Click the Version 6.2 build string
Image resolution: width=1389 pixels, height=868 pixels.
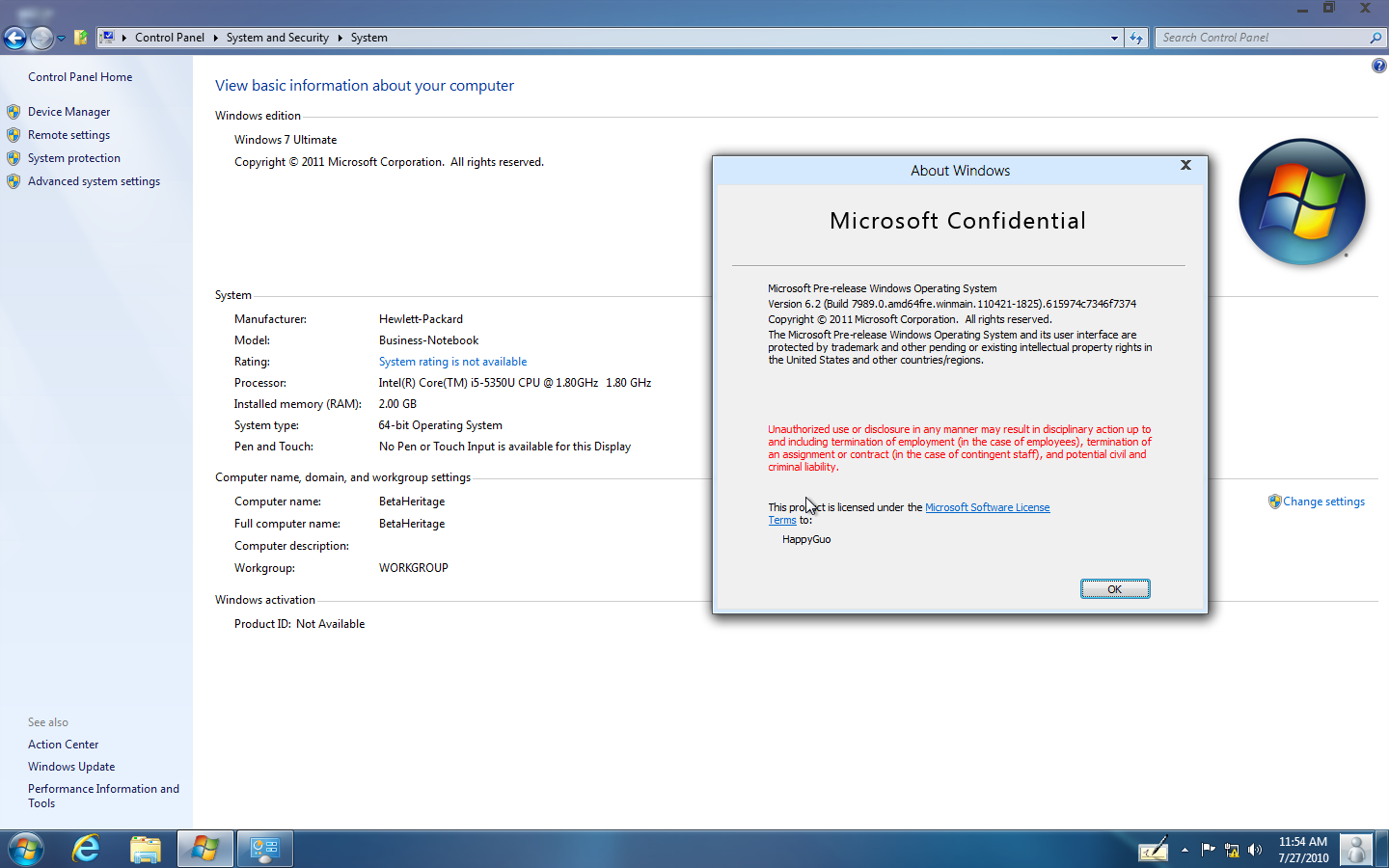click(952, 304)
